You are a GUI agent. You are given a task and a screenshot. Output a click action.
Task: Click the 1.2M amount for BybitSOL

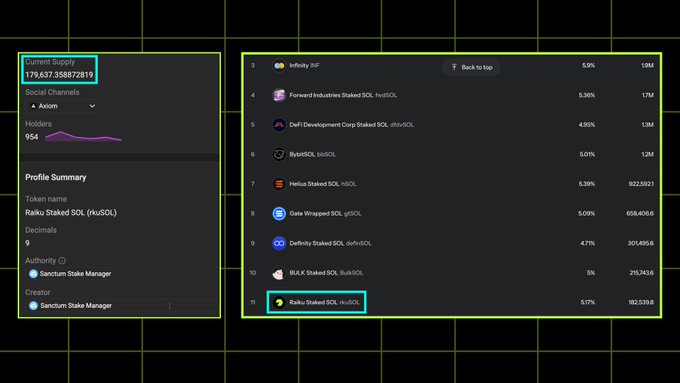coord(647,154)
